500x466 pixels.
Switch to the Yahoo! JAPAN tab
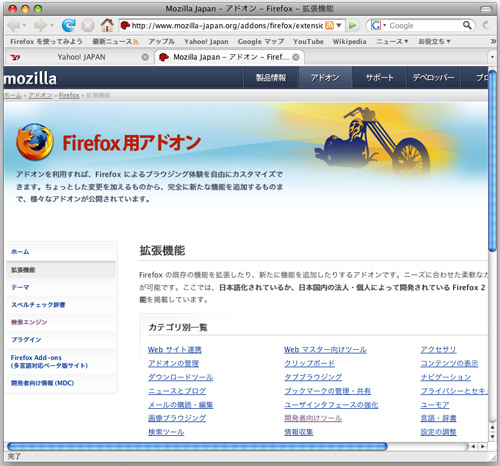pyautogui.click(x=79, y=57)
